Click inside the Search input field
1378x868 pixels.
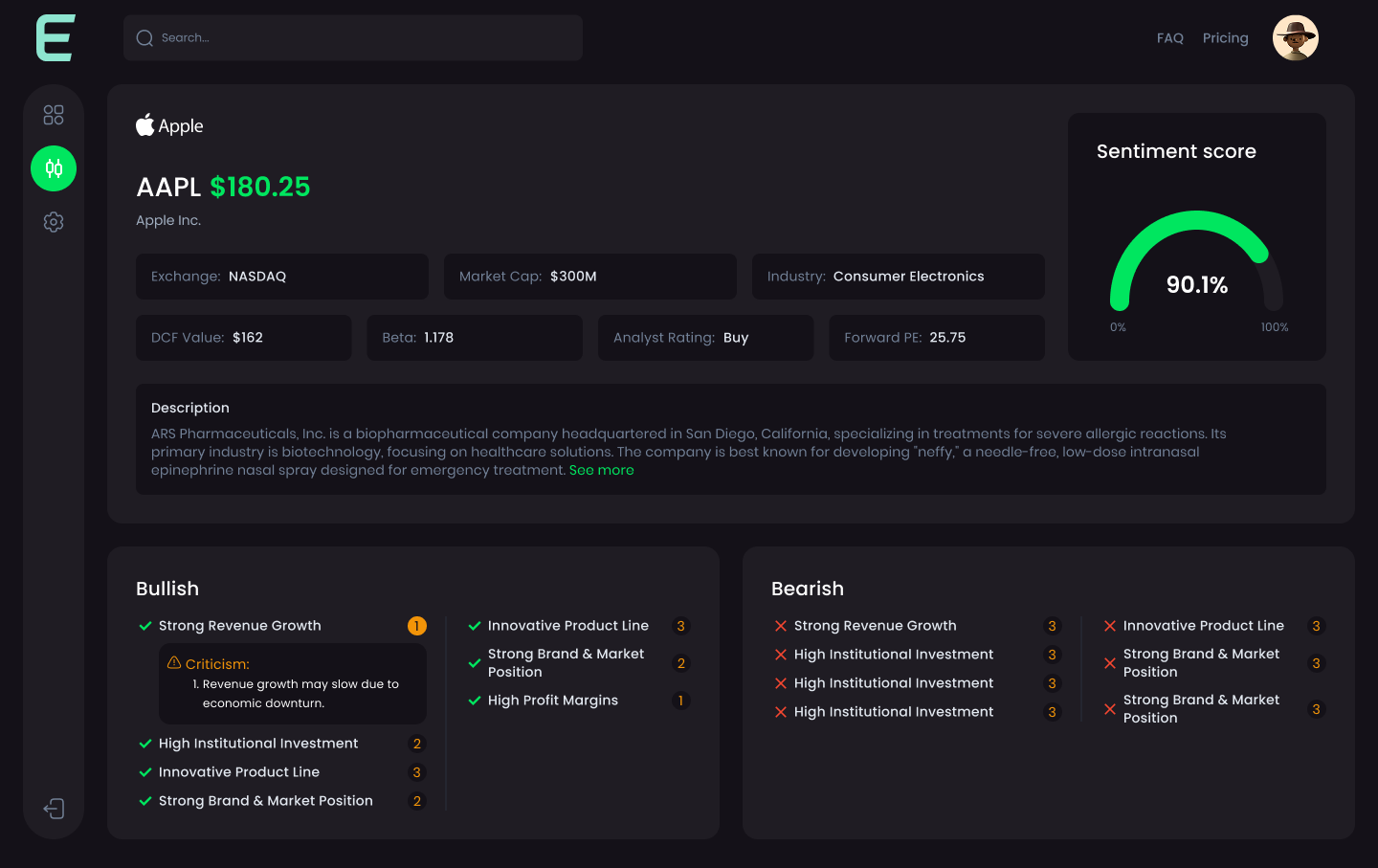353,37
